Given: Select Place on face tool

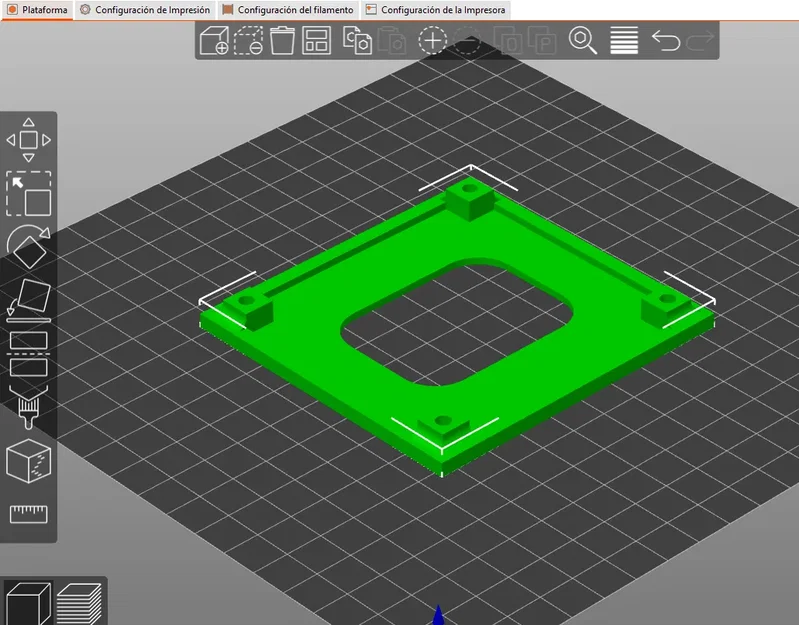Looking at the screenshot, I should click(29, 301).
